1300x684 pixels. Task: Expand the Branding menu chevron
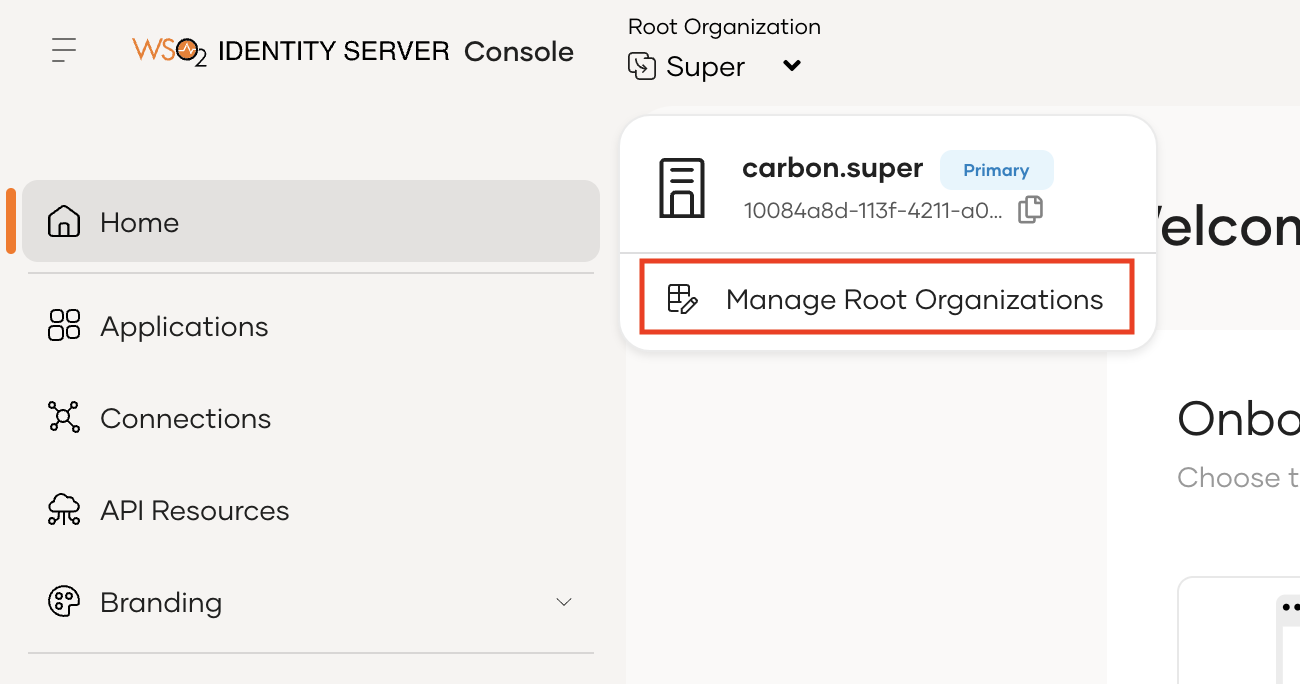[x=564, y=602]
